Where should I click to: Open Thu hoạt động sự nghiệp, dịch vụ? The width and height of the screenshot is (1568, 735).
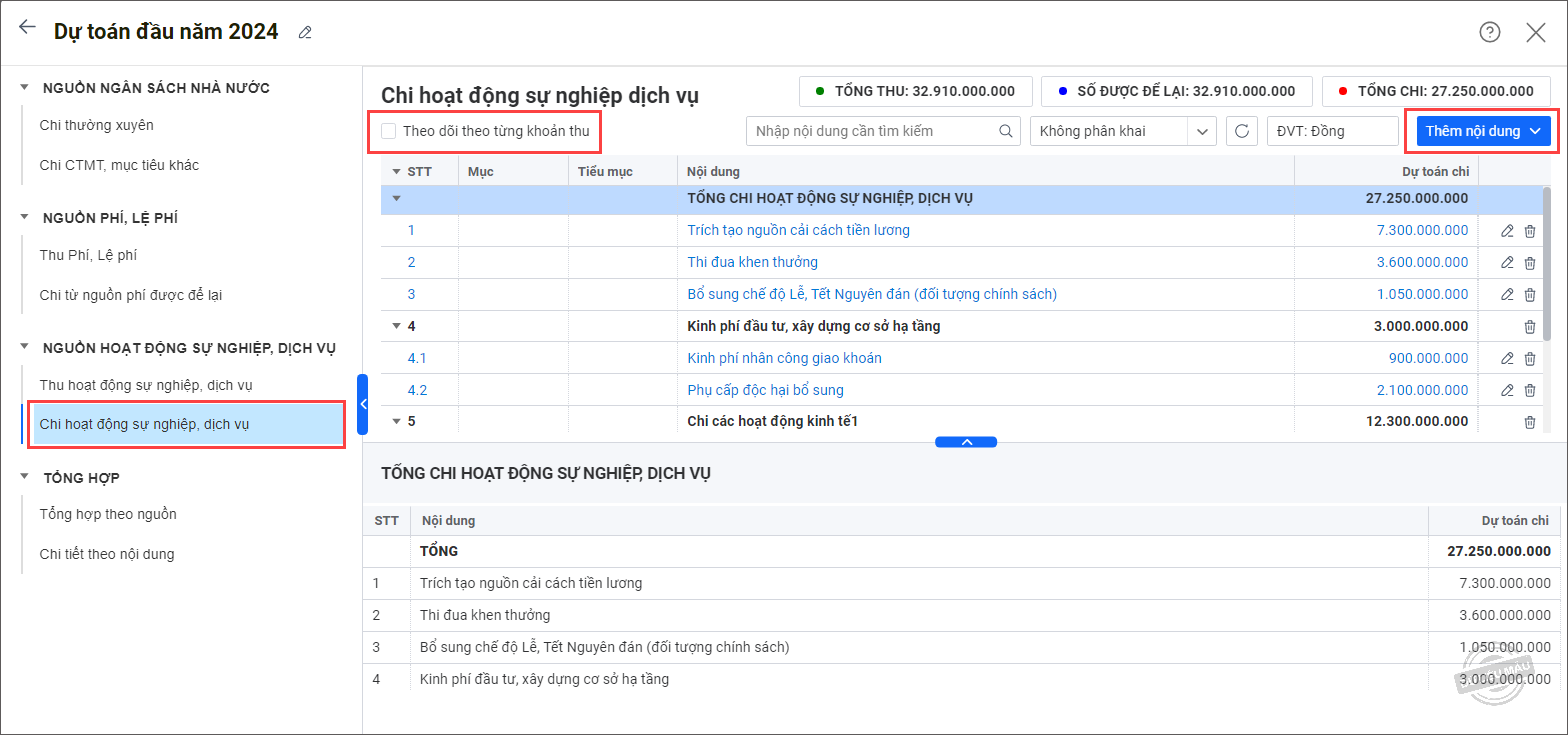pyautogui.click(x=145, y=385)
